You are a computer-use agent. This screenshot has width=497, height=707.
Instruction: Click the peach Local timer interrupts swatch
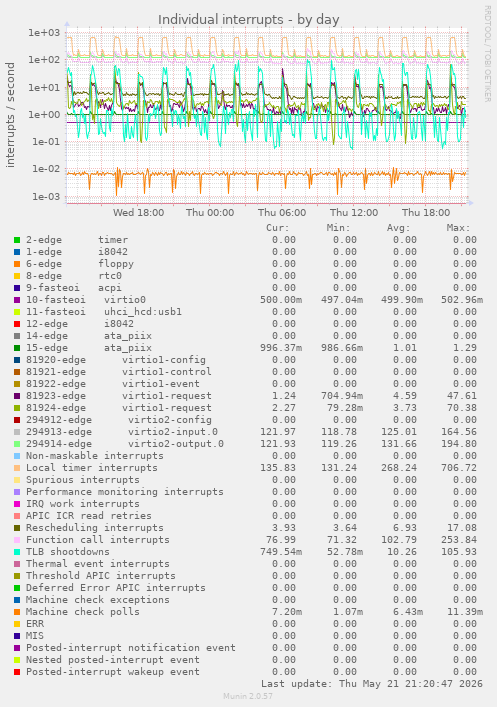point(17,468)
